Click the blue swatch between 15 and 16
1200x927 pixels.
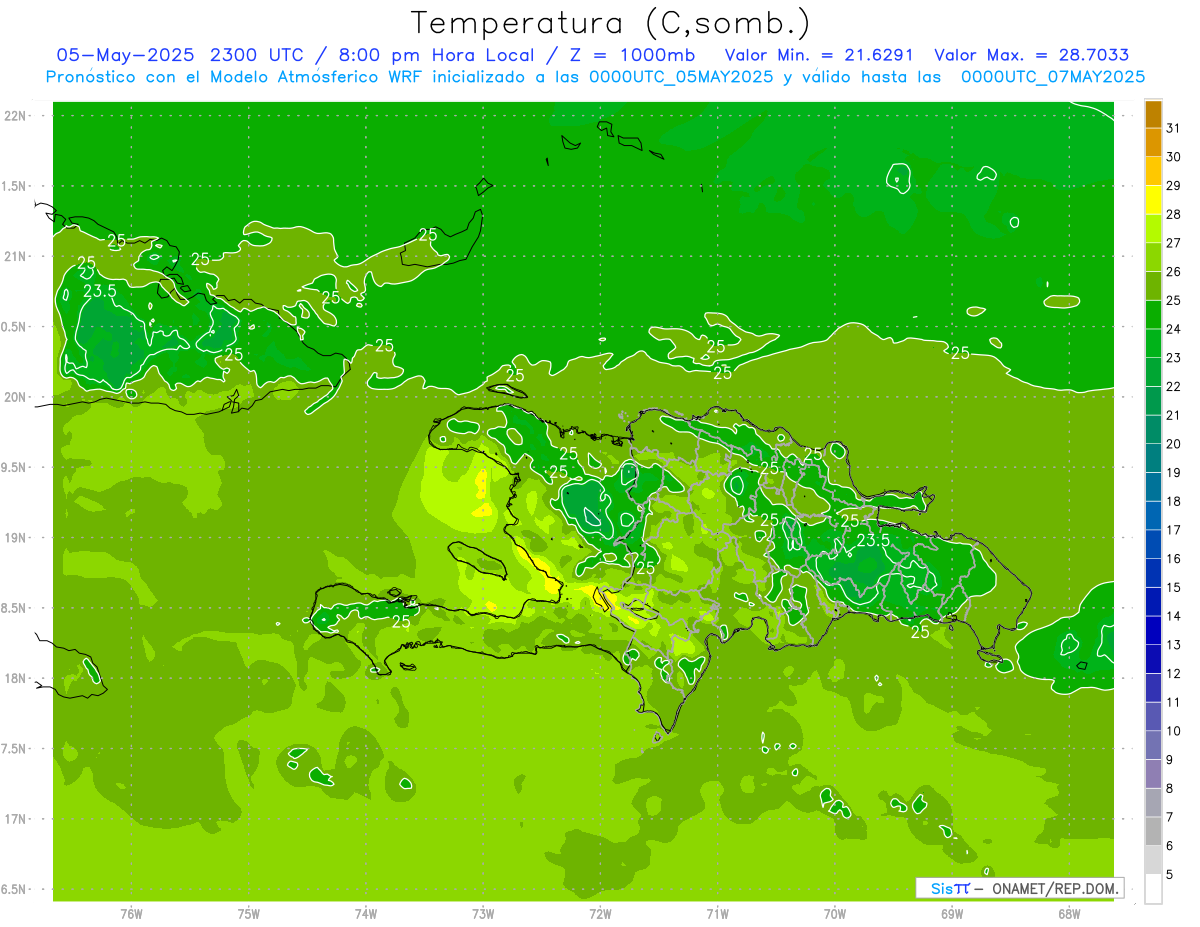(x=1153, y=574)
